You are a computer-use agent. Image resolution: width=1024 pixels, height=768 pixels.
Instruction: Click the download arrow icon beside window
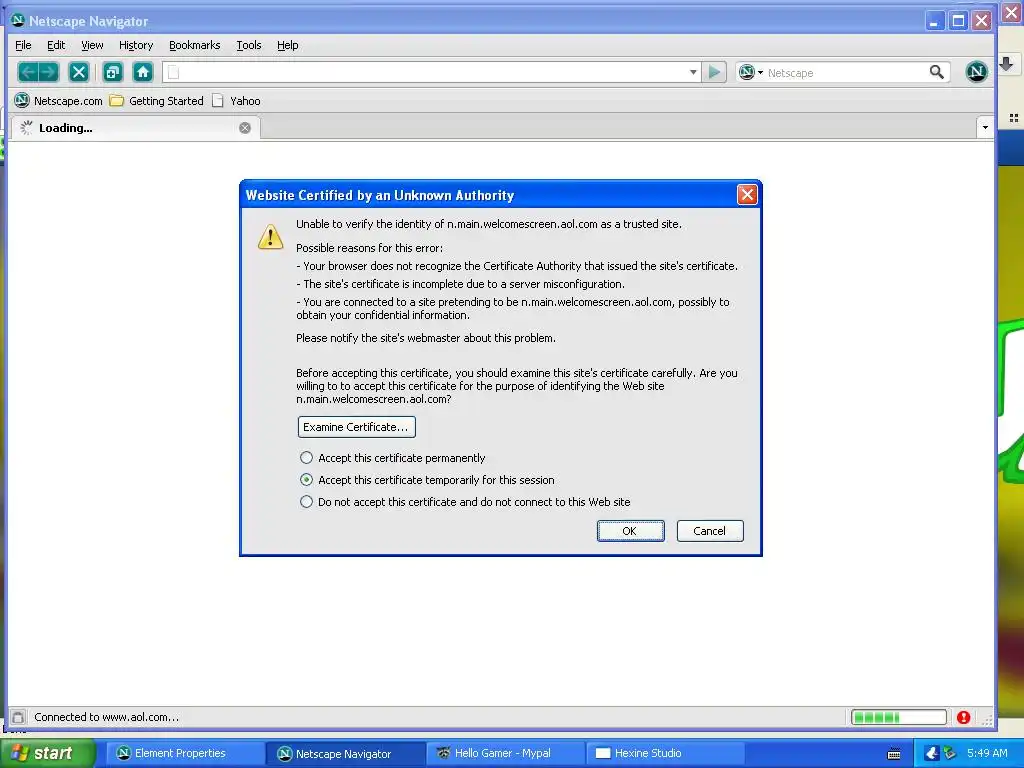pos(1006,63)
